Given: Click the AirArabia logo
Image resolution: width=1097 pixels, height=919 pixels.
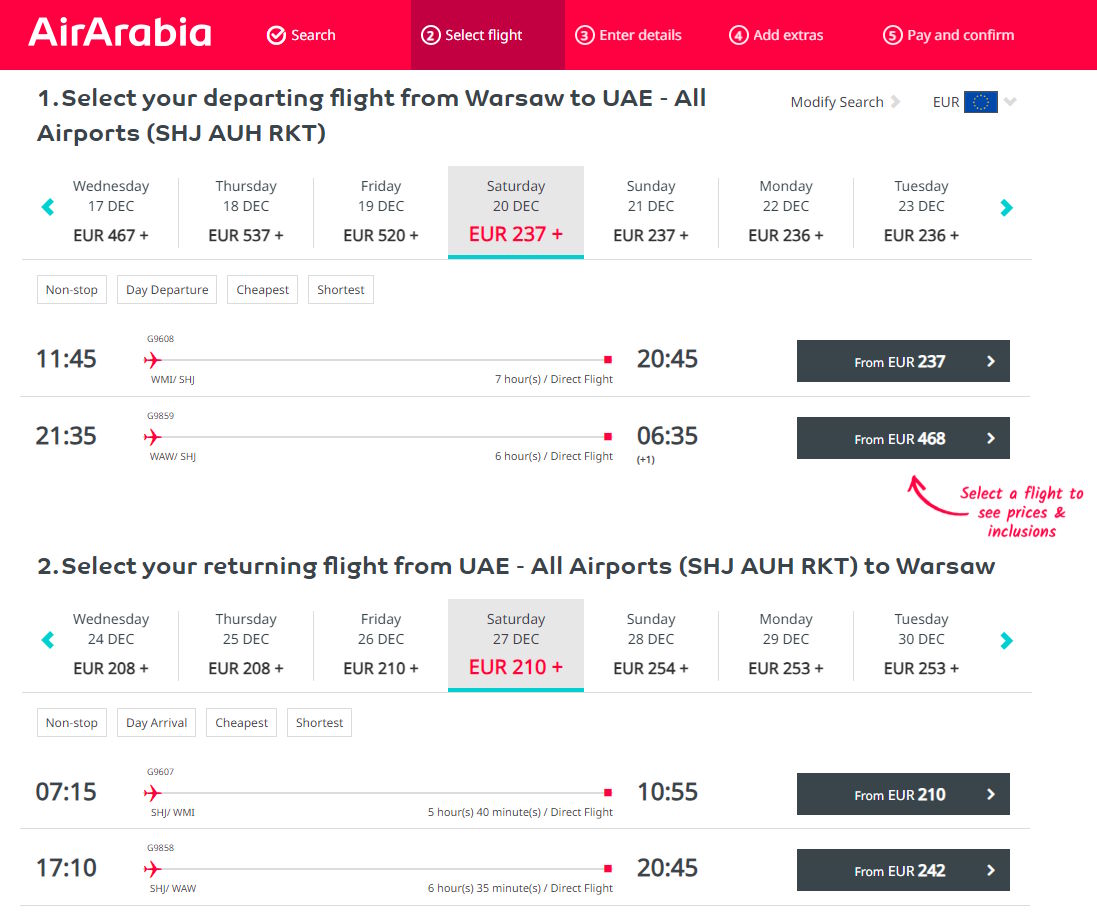Looking at the screenshot, I should tap(120, 33).
